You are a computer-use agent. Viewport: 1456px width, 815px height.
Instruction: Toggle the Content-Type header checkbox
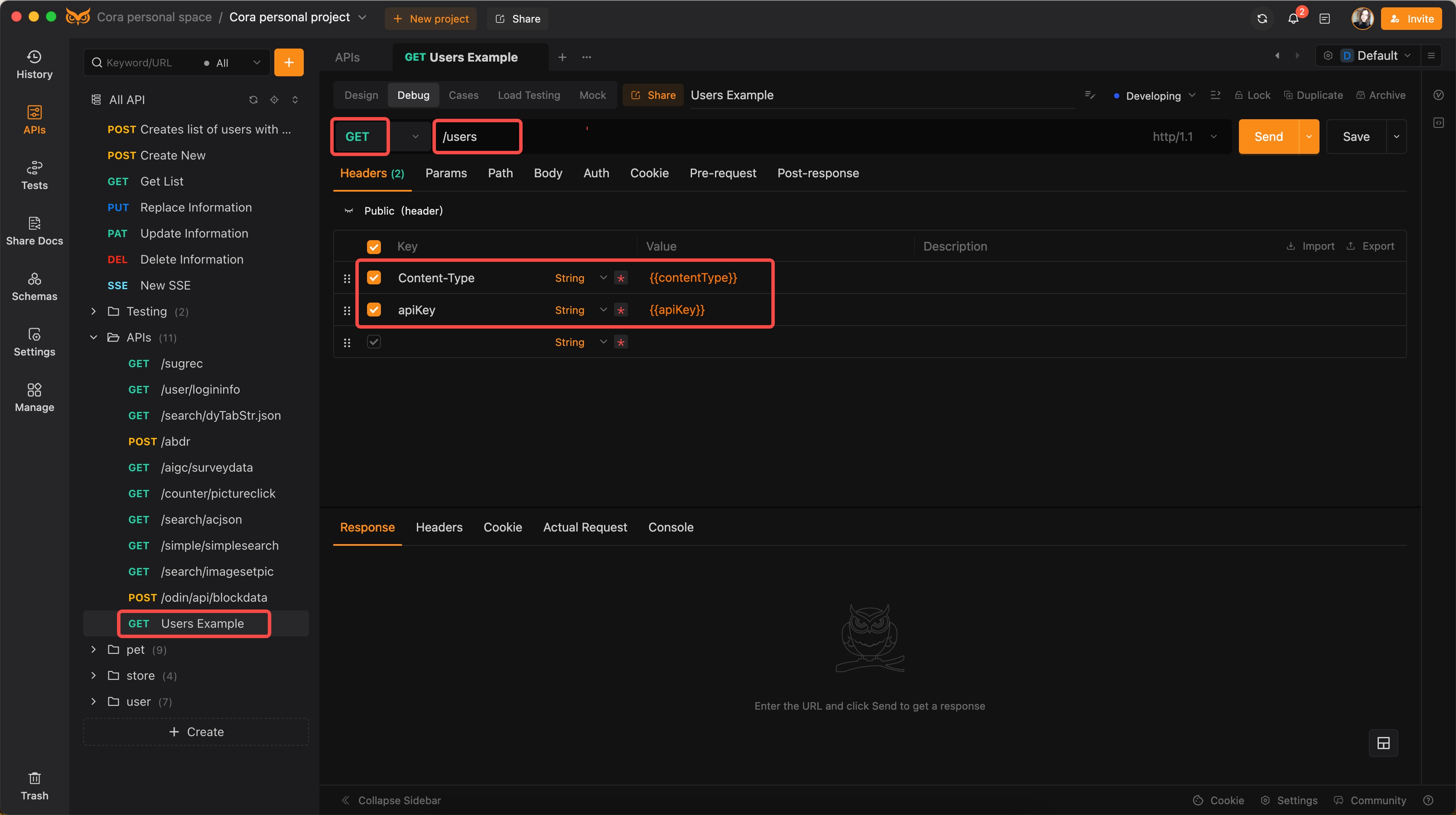(x=375, y=277)
